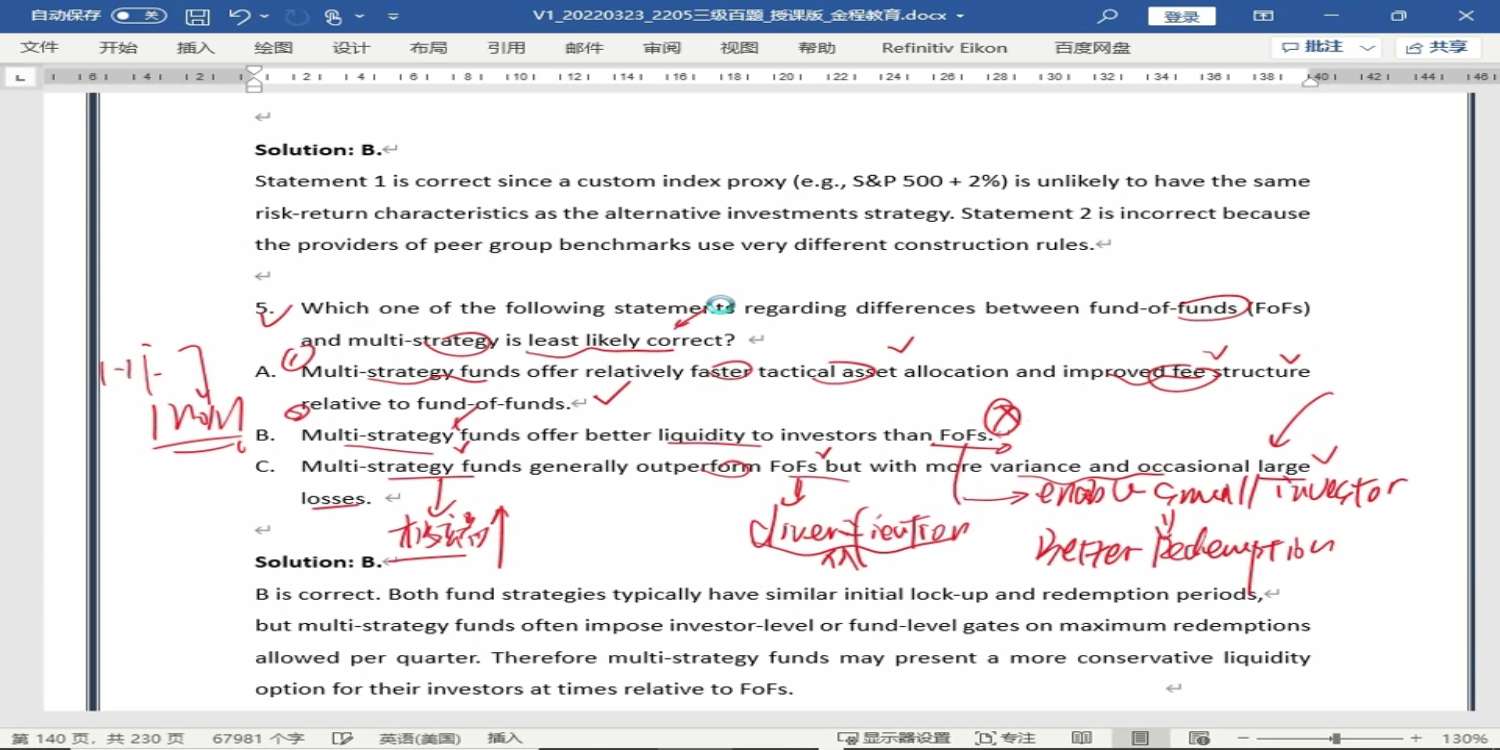Viewport: 1500px width, 750px height.
Task: Switch to Web Layout view icon
Action: tap(1197, 738)
